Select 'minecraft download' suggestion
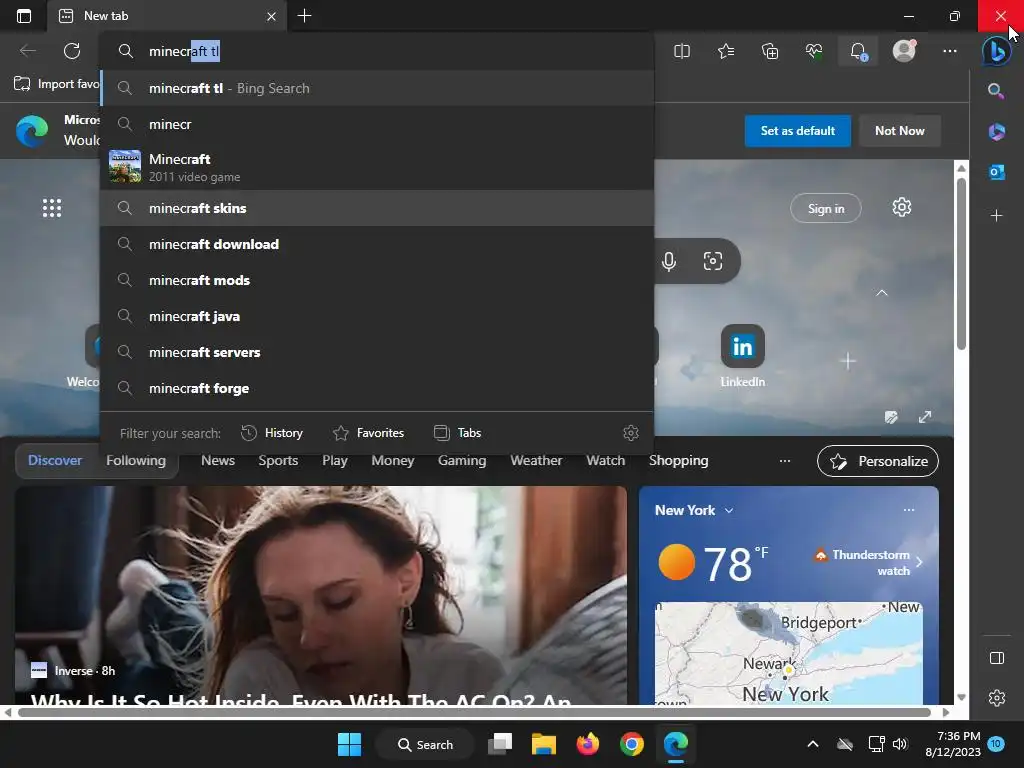Viewport: 1024px width, 768px height. tap(377, 244)
